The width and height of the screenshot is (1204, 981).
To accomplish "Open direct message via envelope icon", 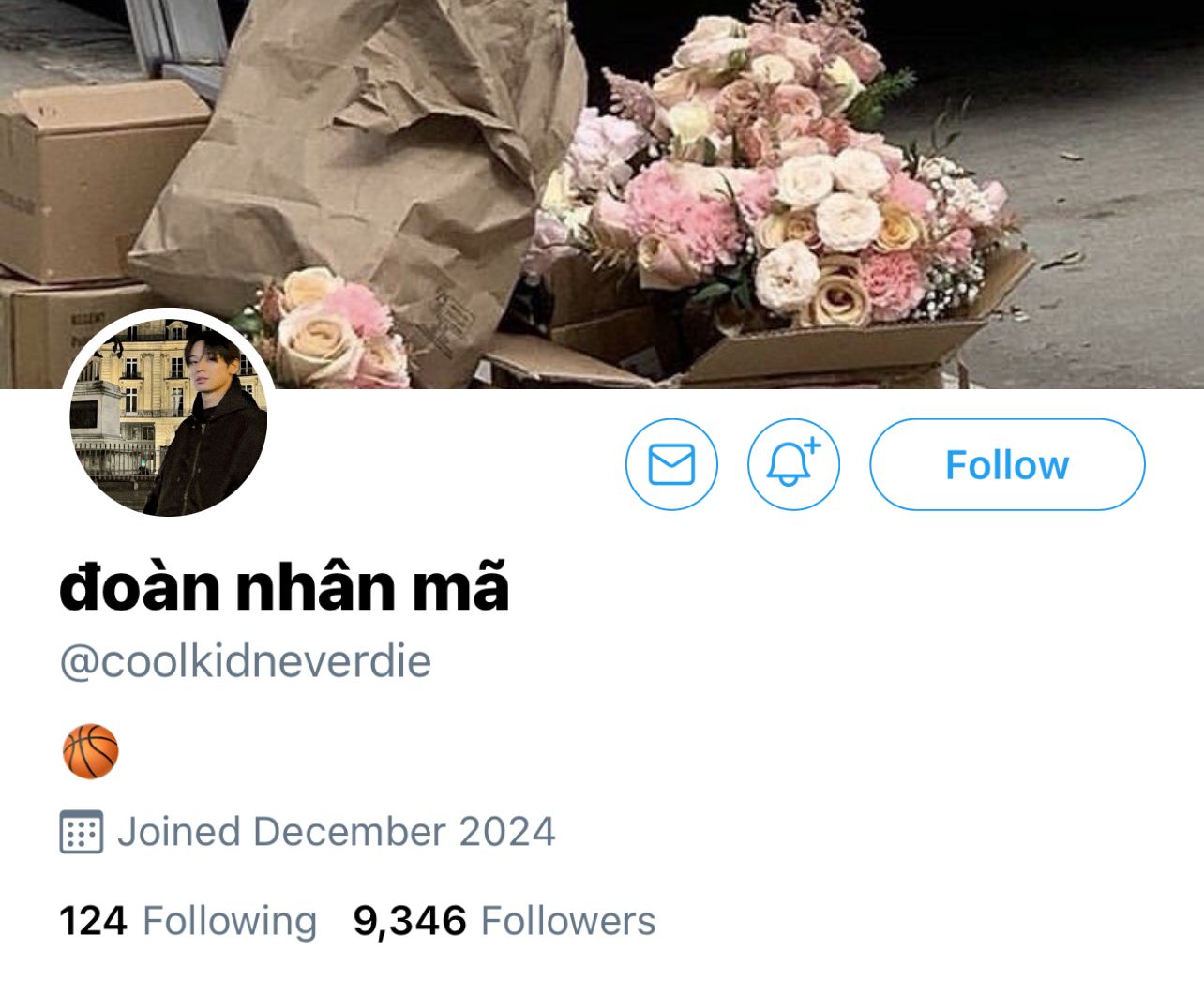I will tap(671, 464).
